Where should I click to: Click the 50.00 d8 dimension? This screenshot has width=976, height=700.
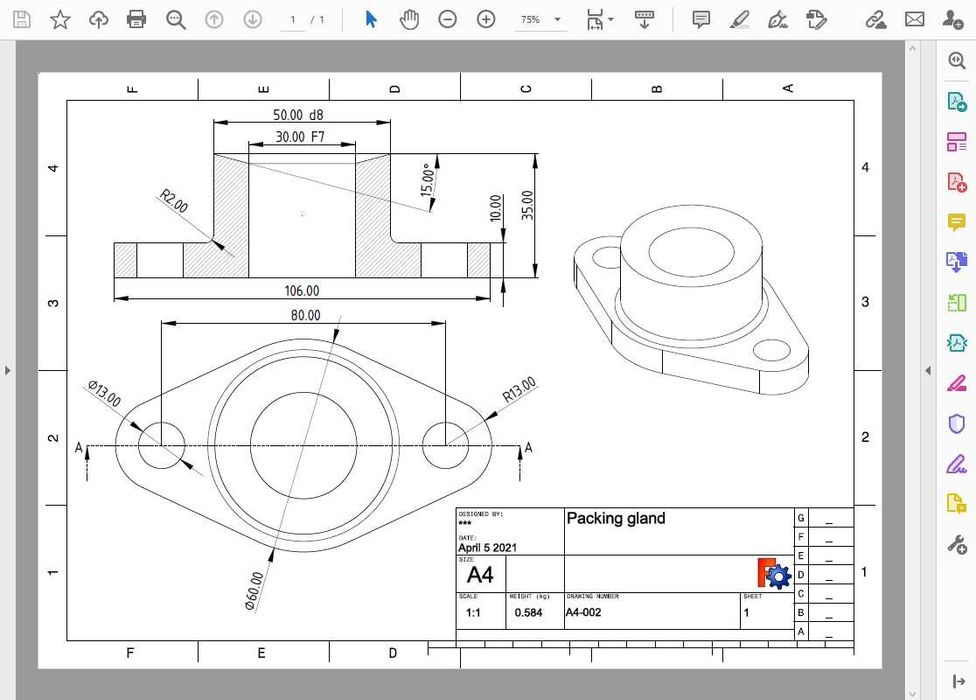tap(298, 114)
